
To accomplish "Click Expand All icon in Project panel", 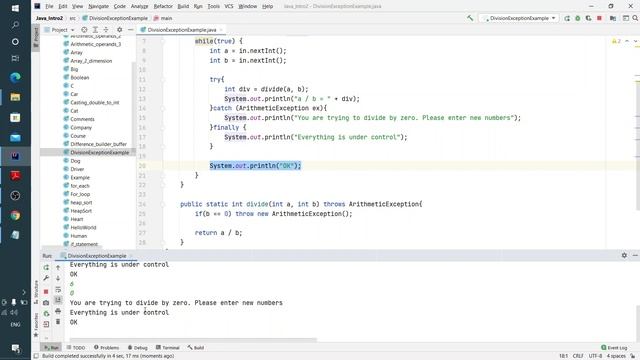I will click(x=95, y=30).
